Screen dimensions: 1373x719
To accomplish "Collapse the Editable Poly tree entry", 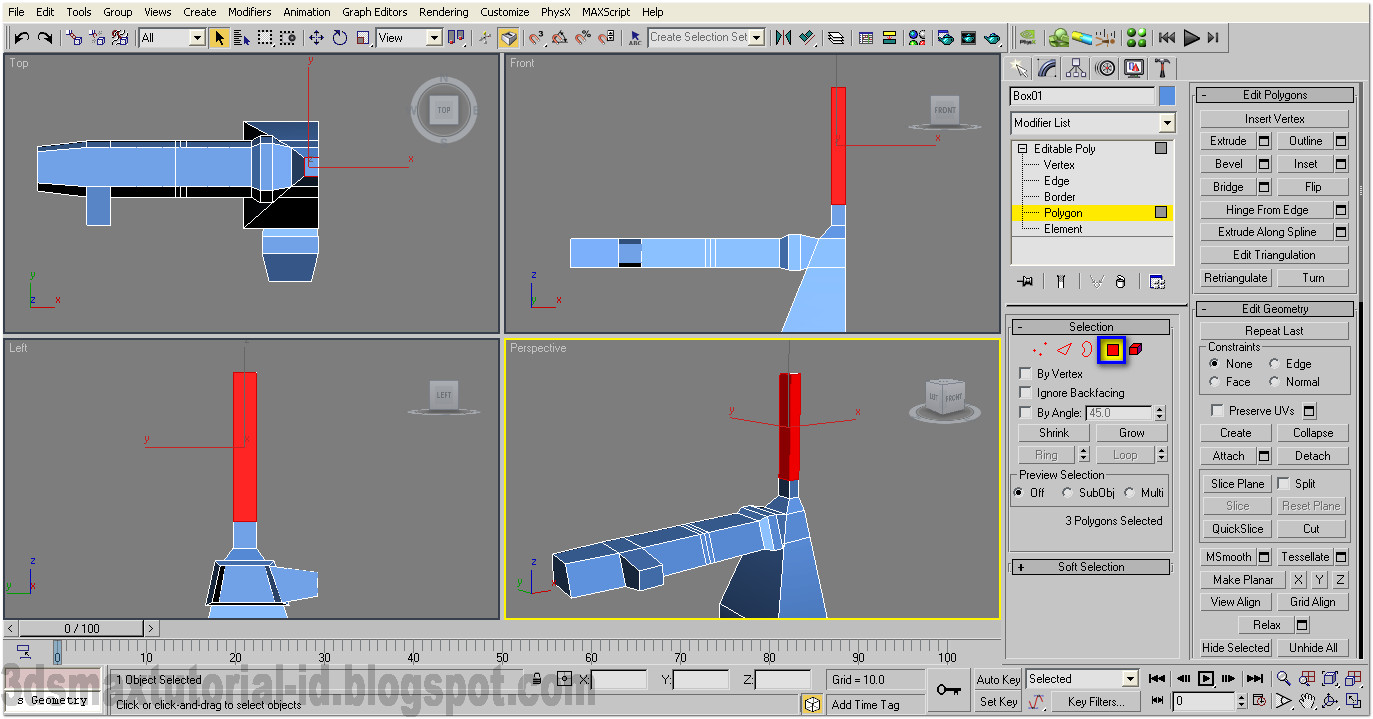I will (1020, 147).
